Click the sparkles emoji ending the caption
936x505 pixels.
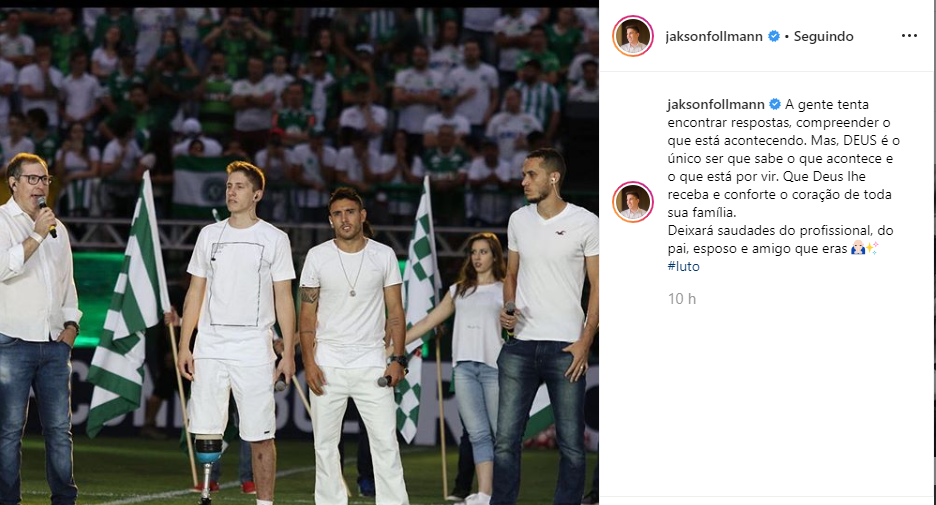click(872, 248)
